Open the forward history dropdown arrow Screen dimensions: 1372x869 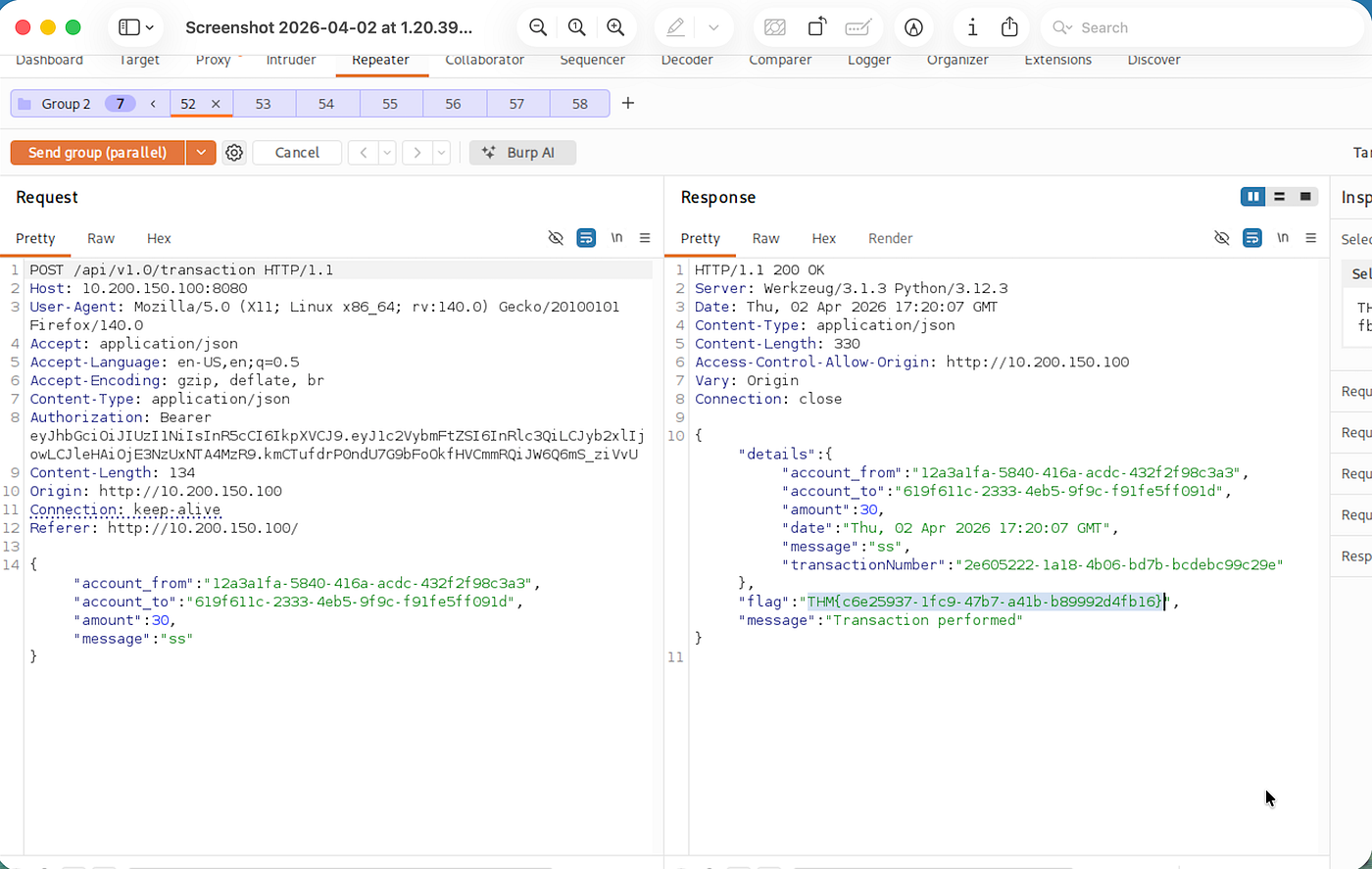coord(441,152)
